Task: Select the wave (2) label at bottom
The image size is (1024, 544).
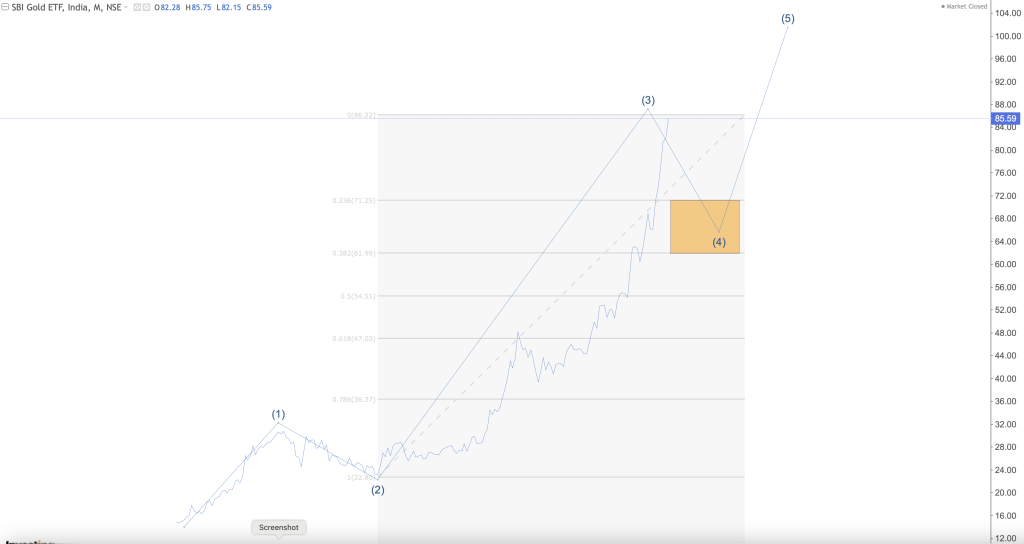Action: [x=378, y=490]
